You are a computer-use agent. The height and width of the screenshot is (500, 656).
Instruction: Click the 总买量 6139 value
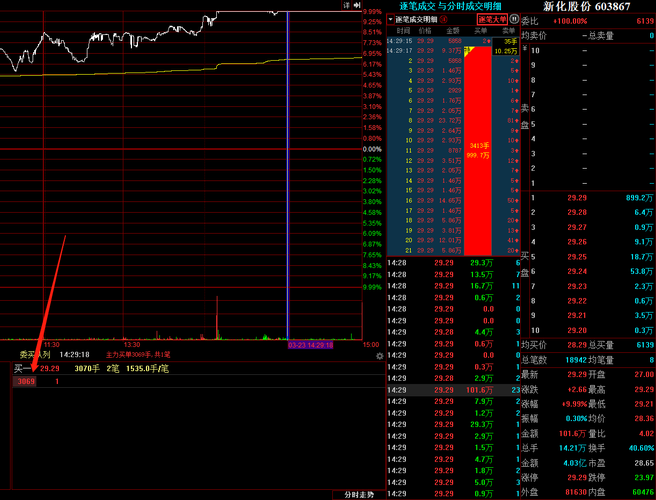tap(645, 345)
